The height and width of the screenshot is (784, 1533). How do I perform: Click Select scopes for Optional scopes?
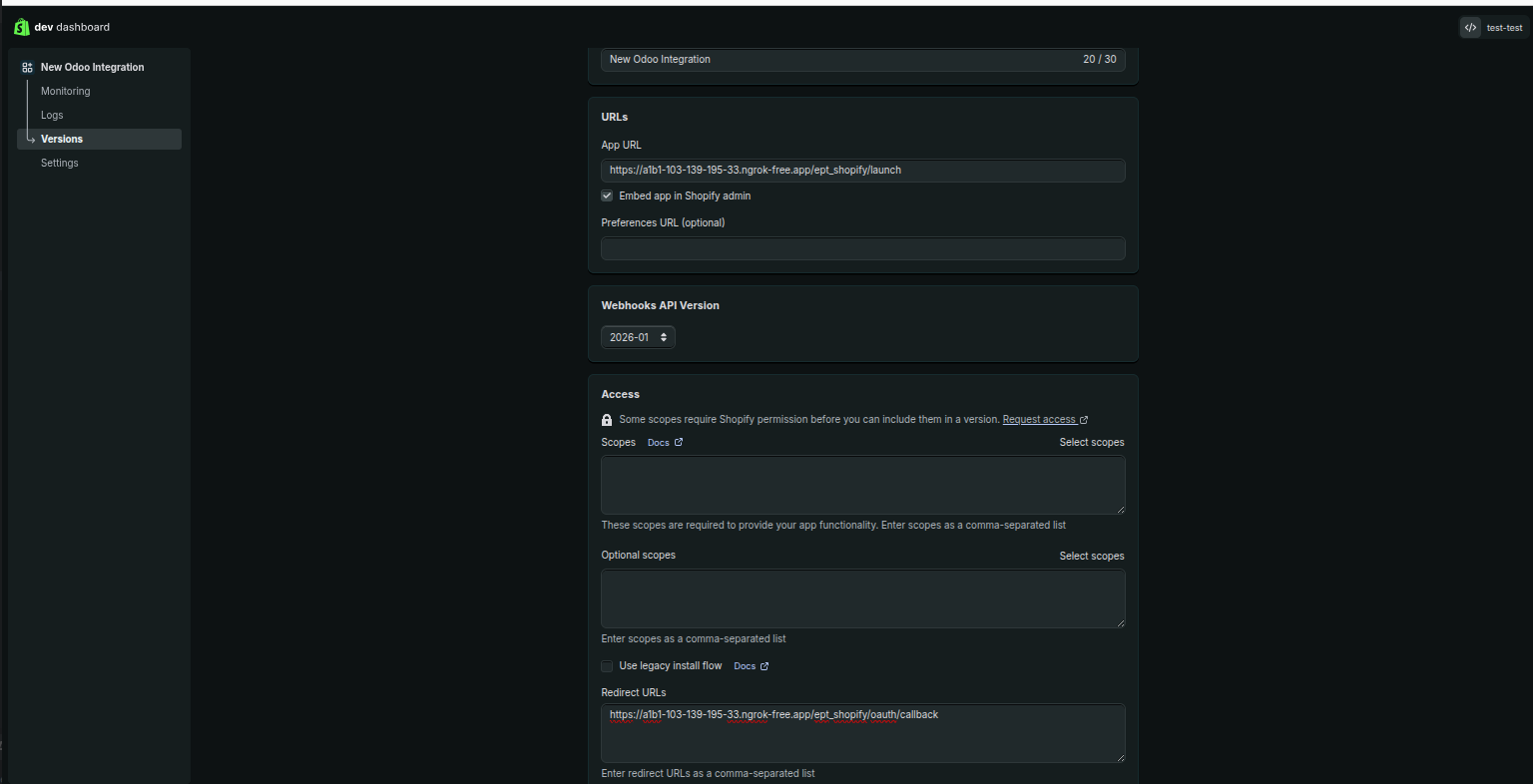[x=1091, y=556]
